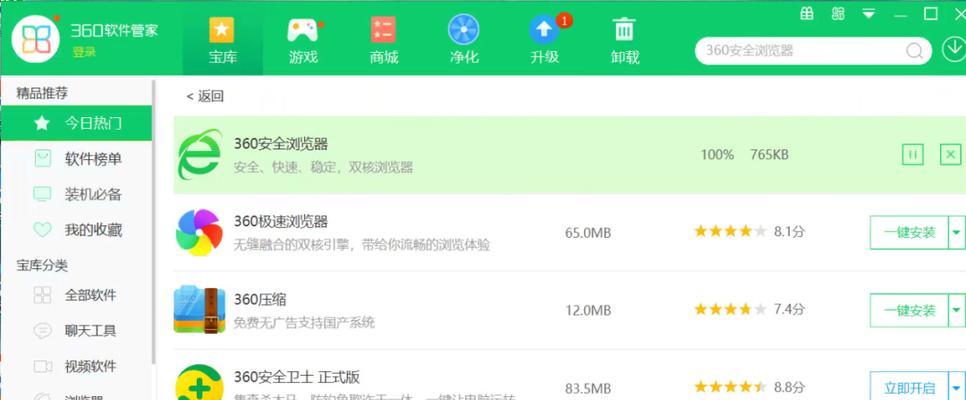Open the 卸载 tab with trash icon
Screen dimensions: 966x400
(x=625, y=40)
